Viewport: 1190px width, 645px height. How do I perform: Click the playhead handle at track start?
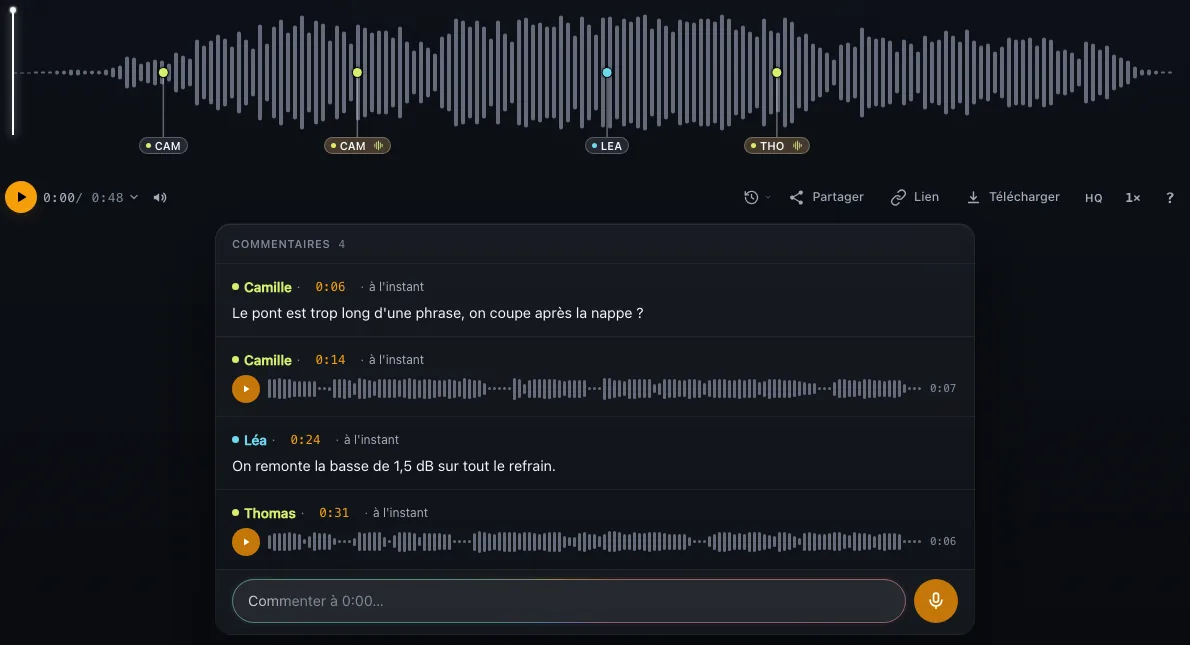point(13,11)
